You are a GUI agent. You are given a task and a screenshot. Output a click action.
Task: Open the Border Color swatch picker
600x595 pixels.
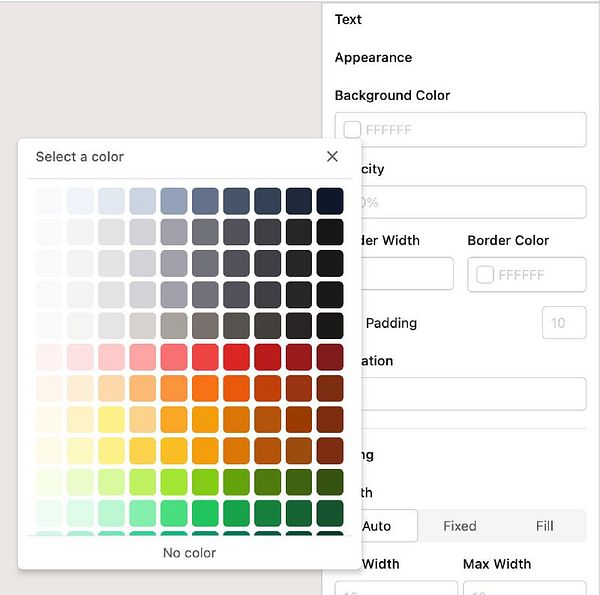click(x=484, y=274)
